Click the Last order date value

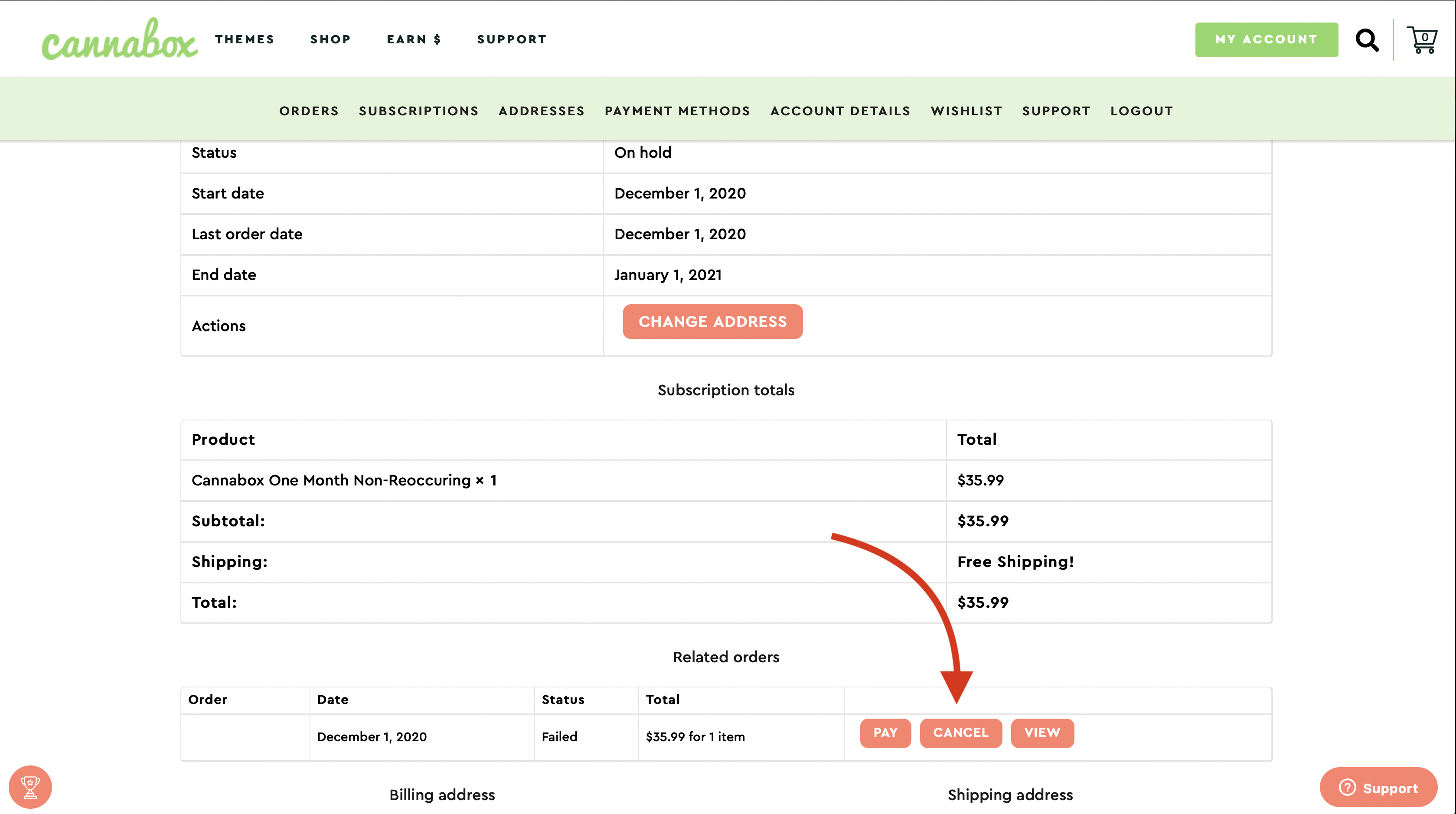tap(680, 234)
